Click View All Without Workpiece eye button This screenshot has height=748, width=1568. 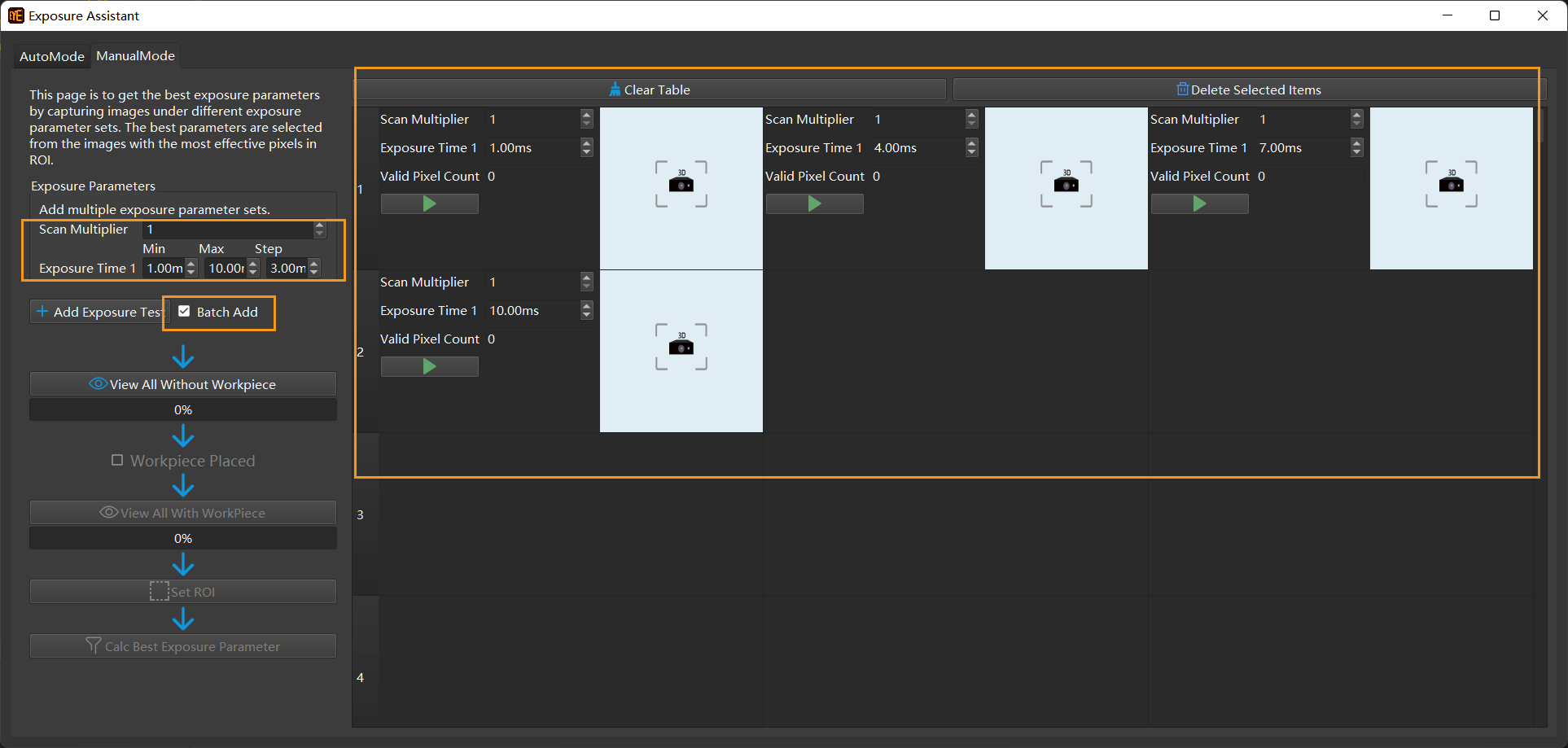pyautogui.click(x=183, y=384)
